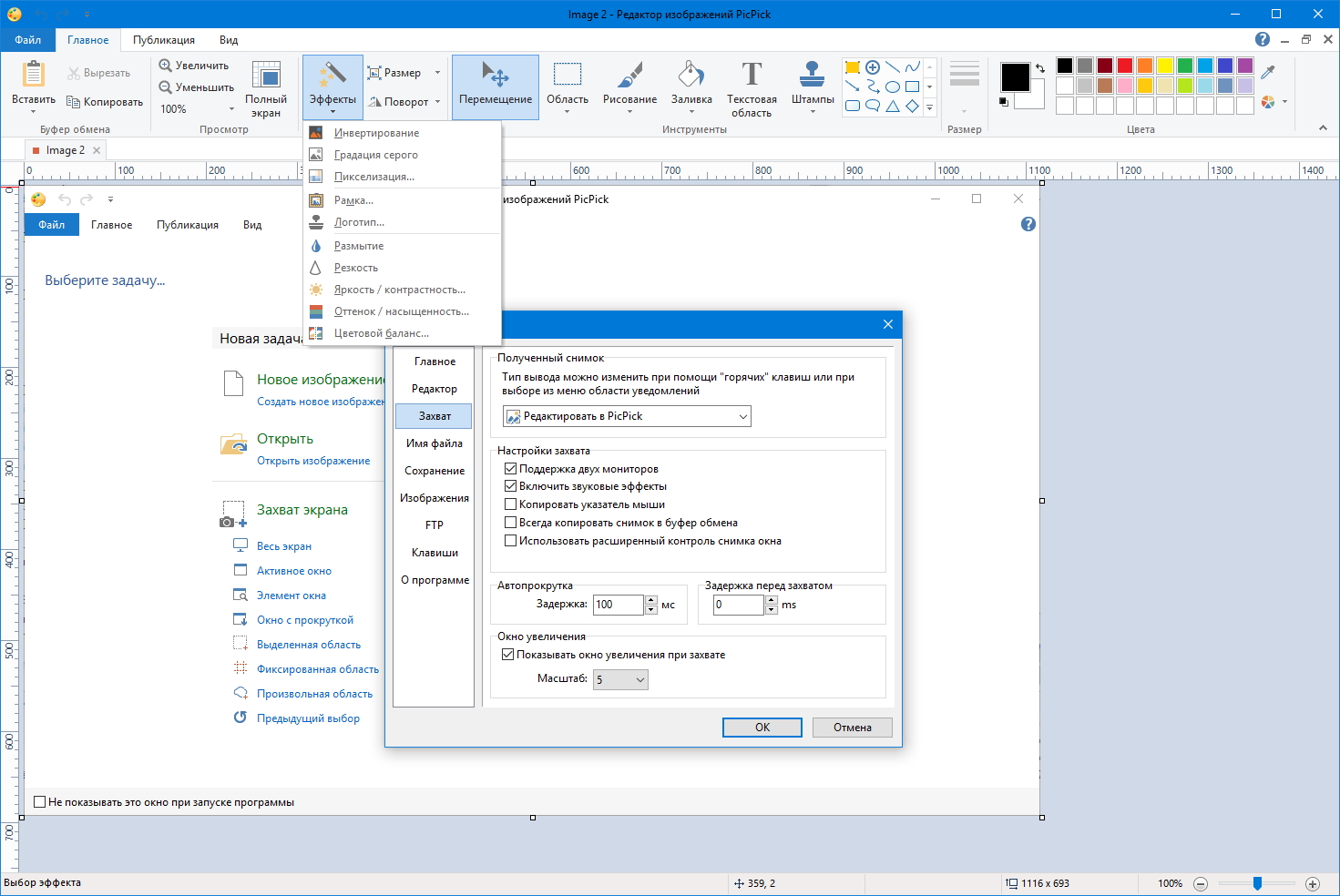The image size is (1340, 896).
Task: Click the Full screen (Полный экран) icon
Action: click(x=266, y=76)
